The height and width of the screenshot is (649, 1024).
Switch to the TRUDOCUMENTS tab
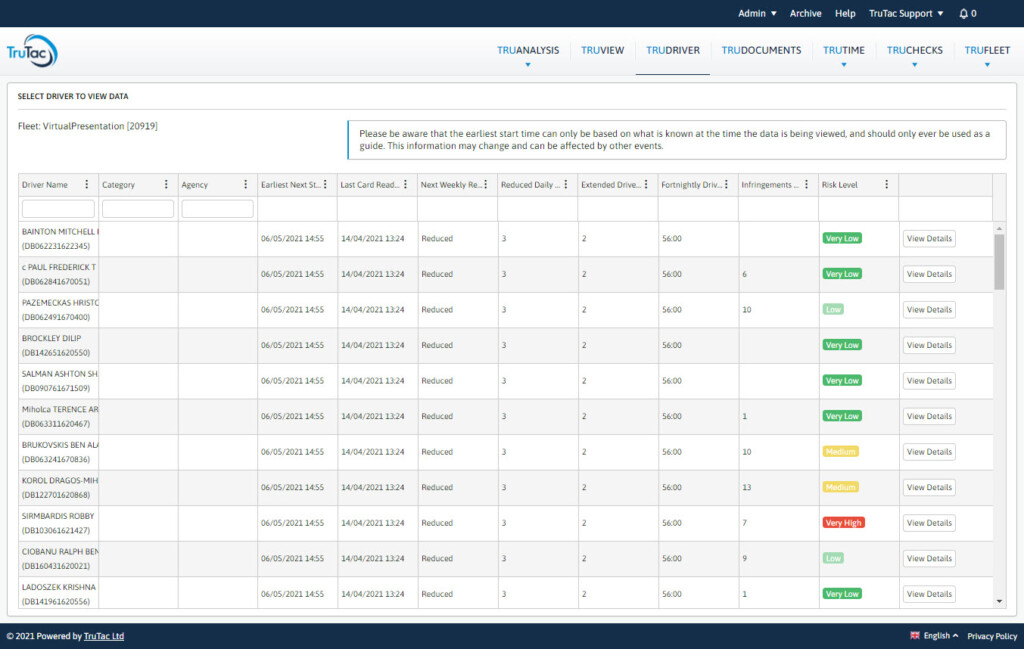(761, 50)
